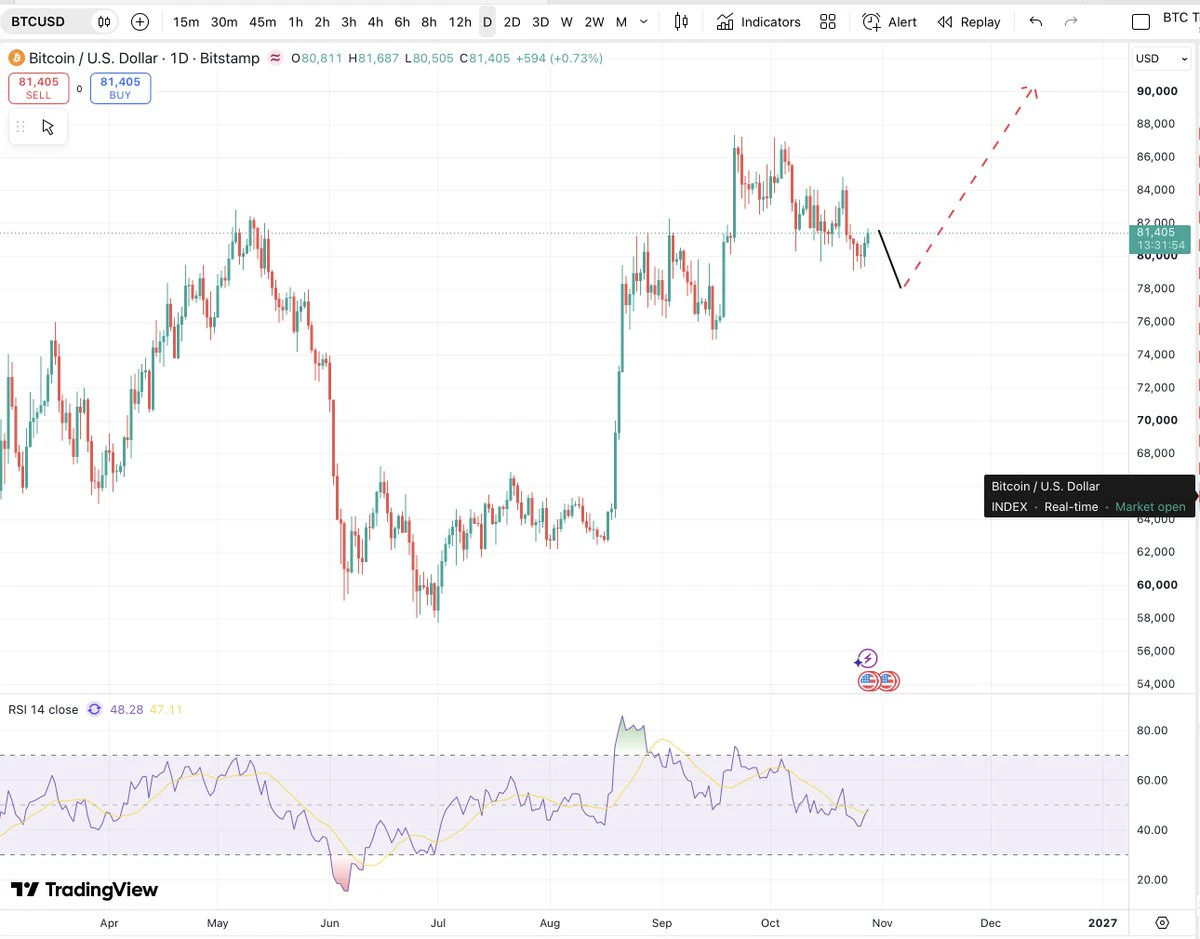Choose the 4h timeframe
The width and height of the screenshot is (1200, 939).
click(375, 22)
